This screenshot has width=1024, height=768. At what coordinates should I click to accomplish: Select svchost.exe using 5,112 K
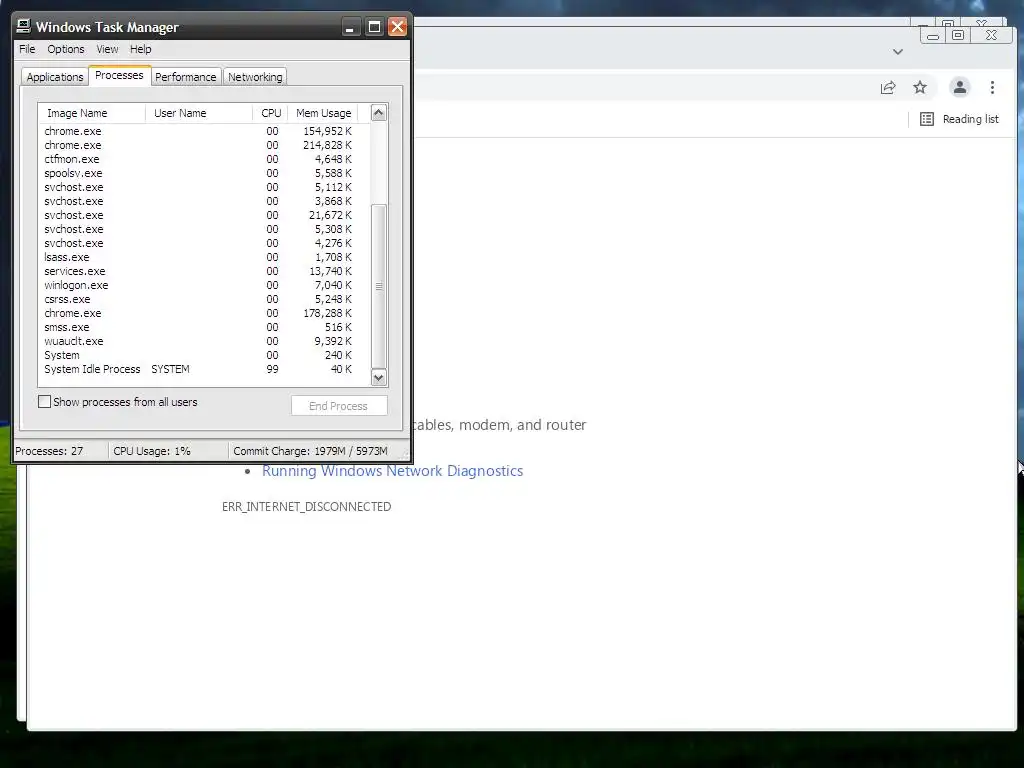pyautogui.click(x=204, y=187)
